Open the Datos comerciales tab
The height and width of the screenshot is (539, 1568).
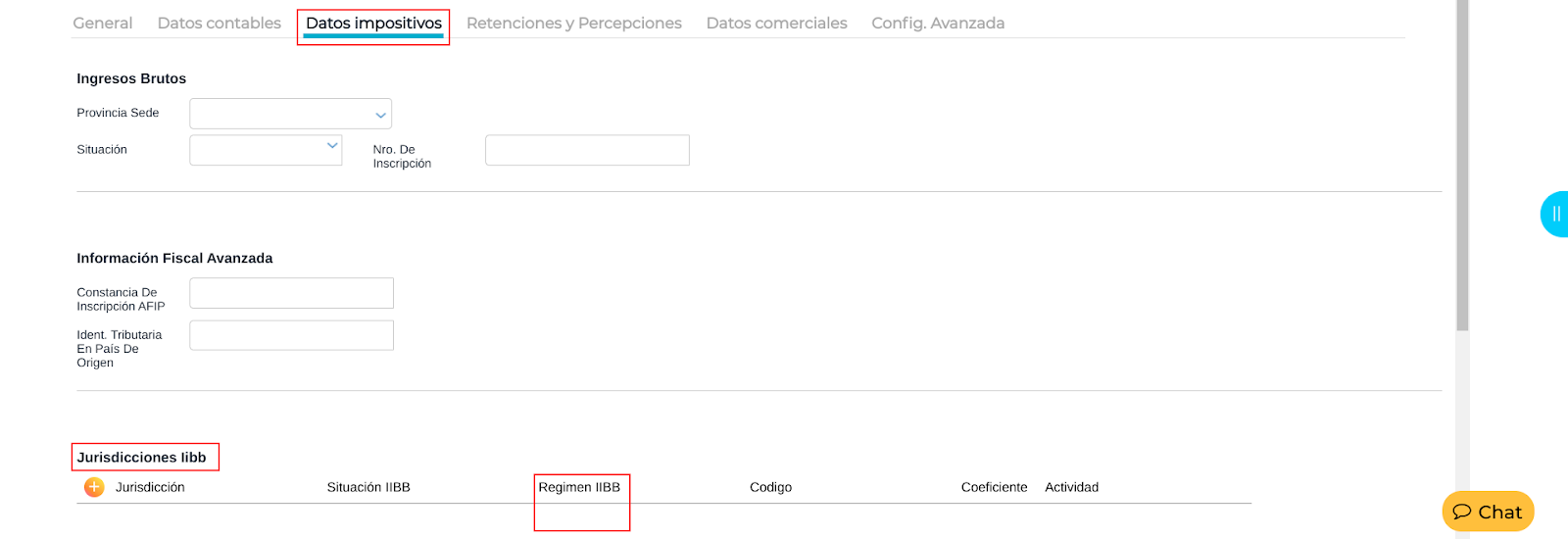(776, 23)
